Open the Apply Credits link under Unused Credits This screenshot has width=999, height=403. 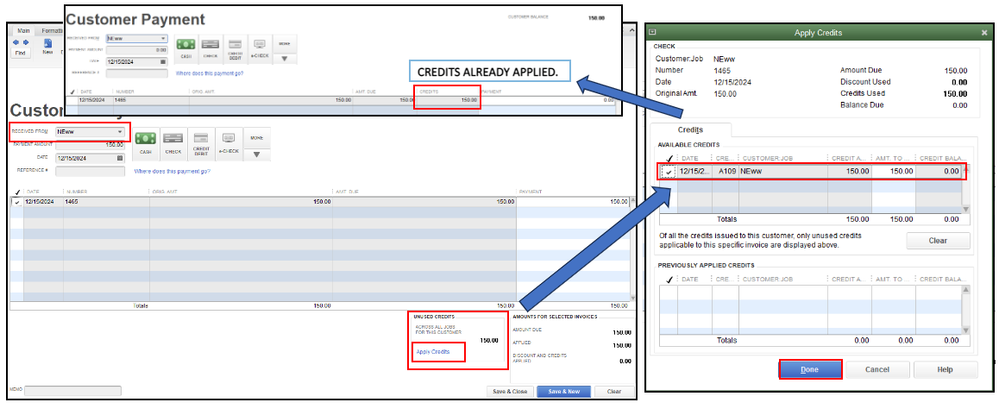(433, 351)
